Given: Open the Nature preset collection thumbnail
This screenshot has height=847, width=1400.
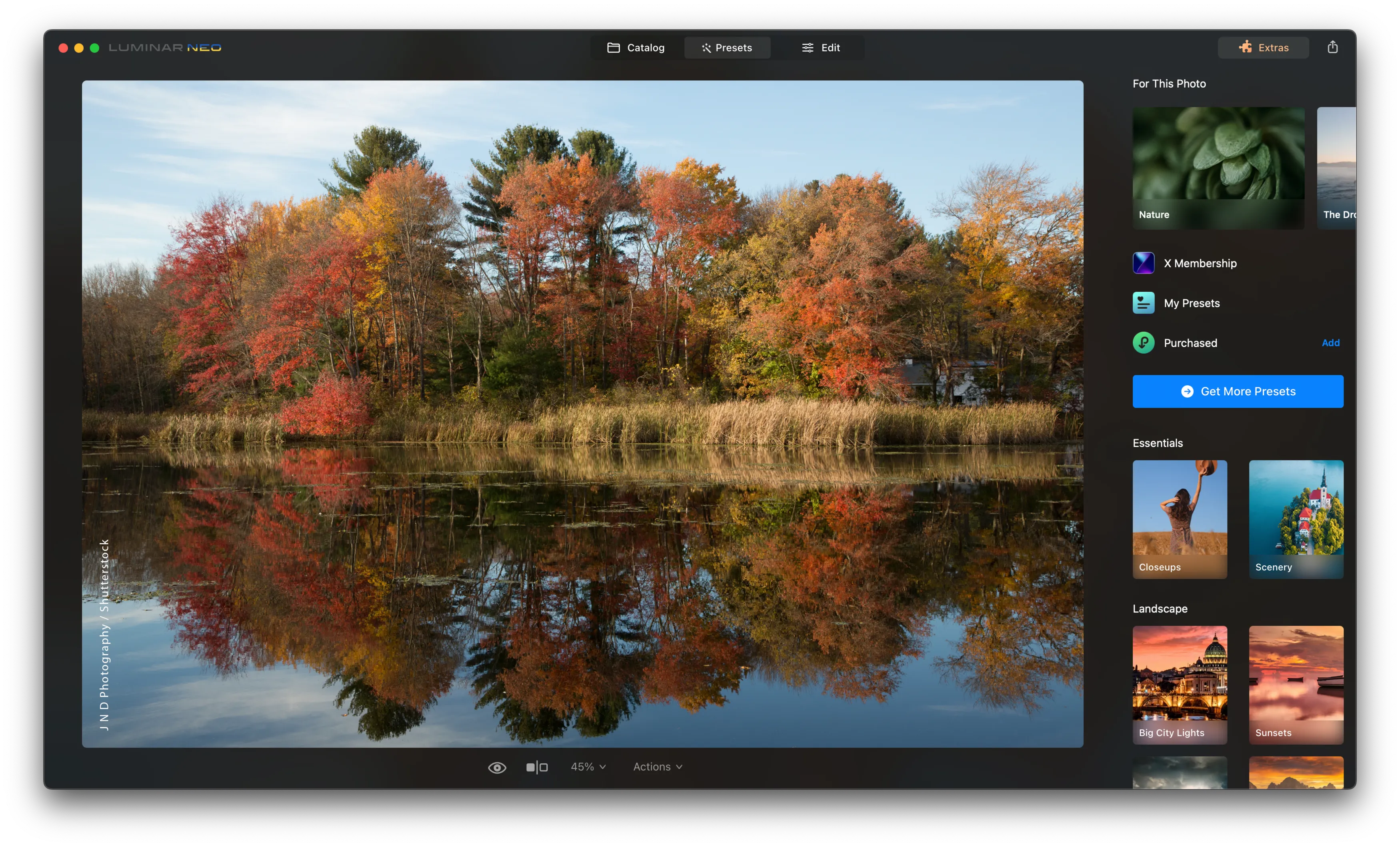Looking at the screenshot, I should [x=1218, y=168].
